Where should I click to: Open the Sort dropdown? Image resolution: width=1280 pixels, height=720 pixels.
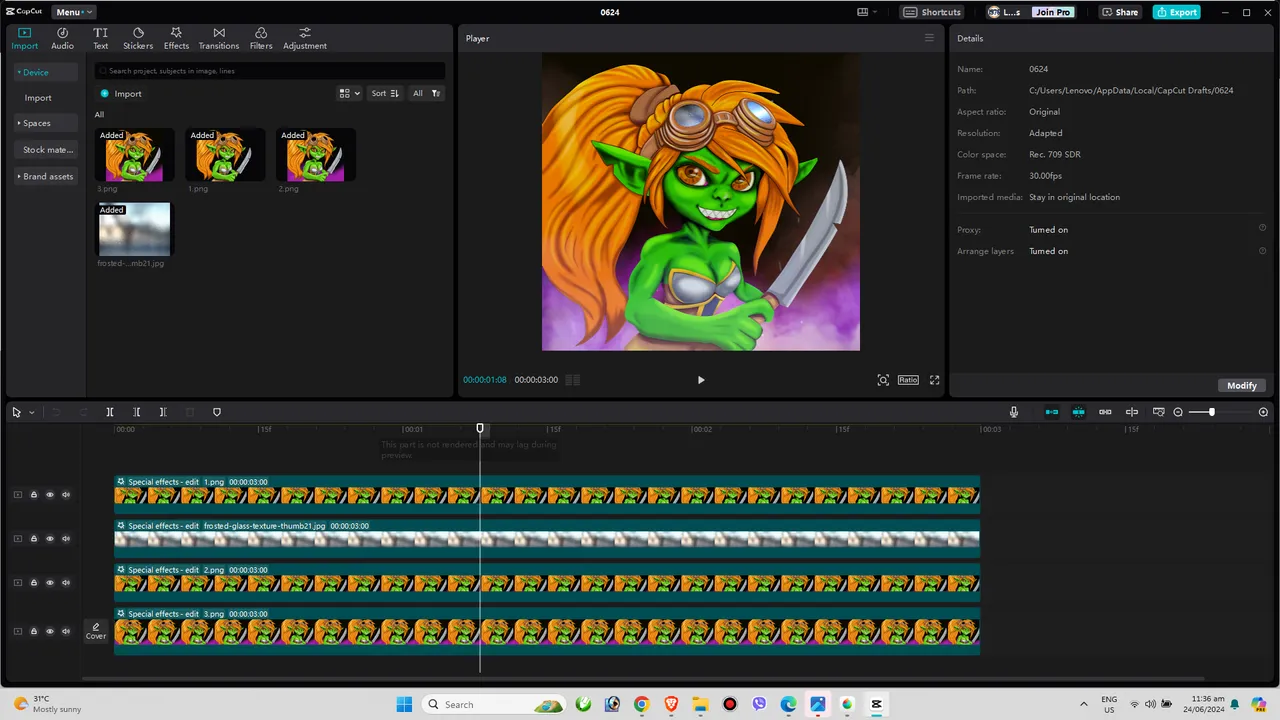[385, 93]
